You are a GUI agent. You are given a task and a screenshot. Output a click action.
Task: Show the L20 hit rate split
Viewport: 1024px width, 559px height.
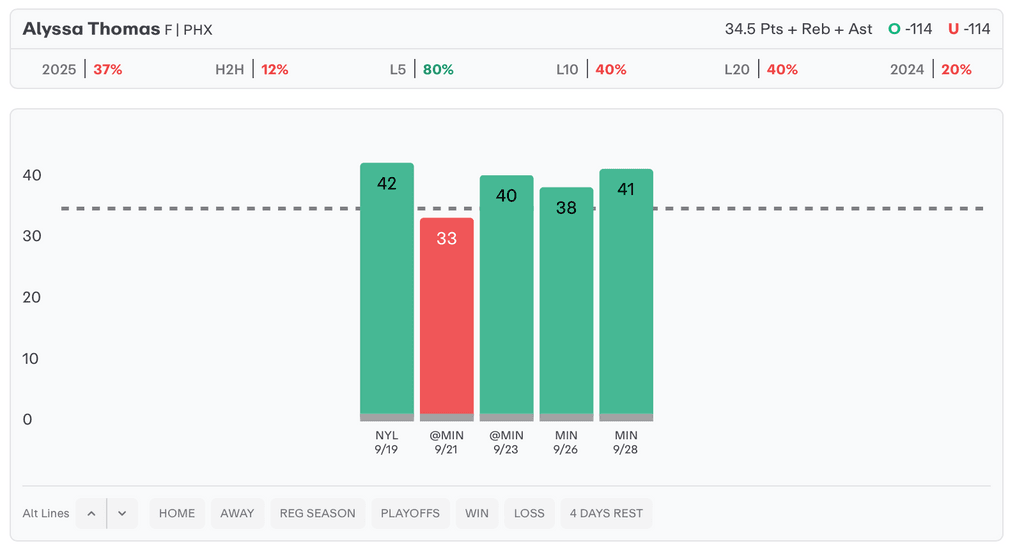tap(760, 70)
